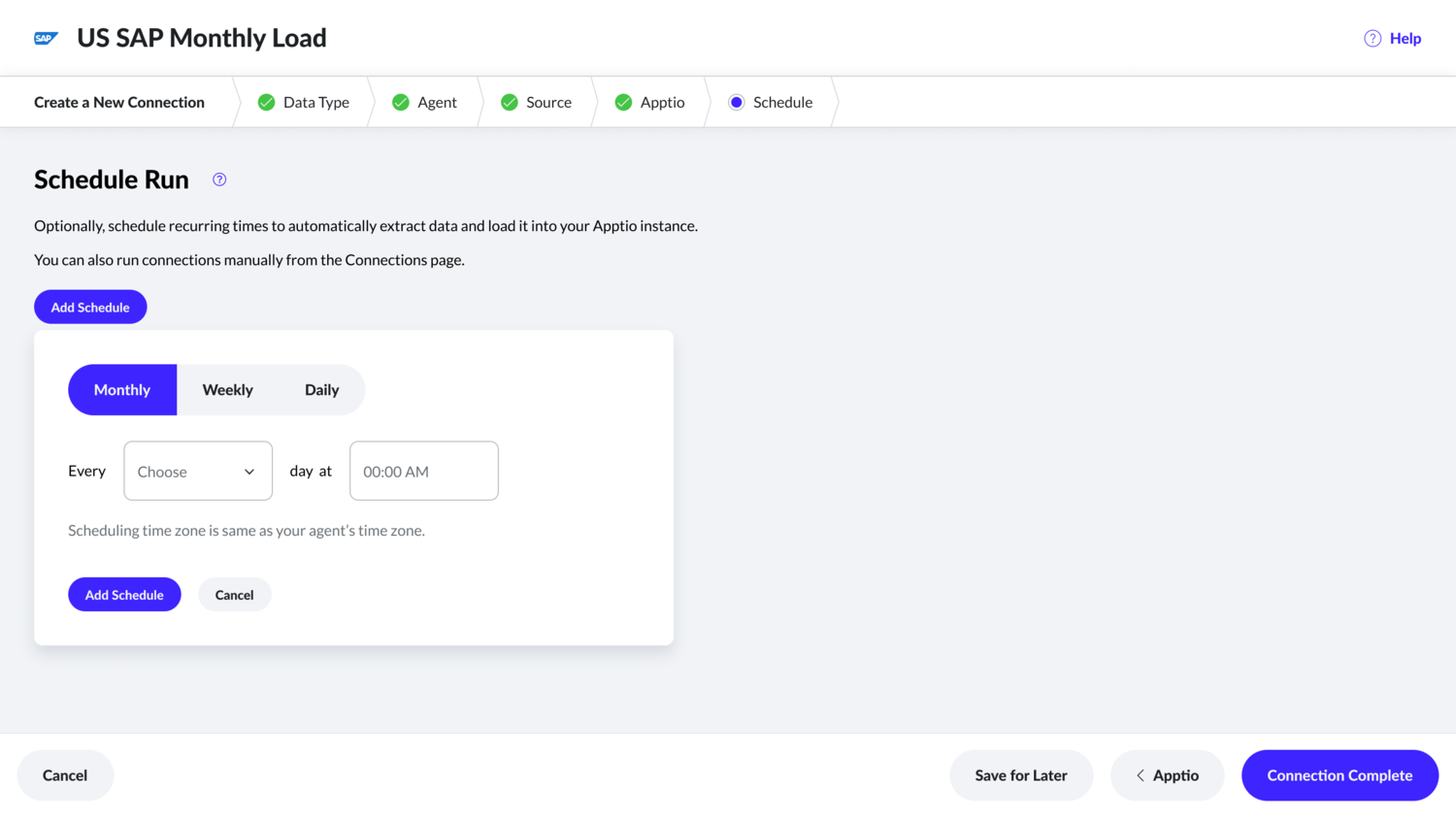Open Help via the question mark icon
1456x818 pixels.
[x=1372, y=38]
